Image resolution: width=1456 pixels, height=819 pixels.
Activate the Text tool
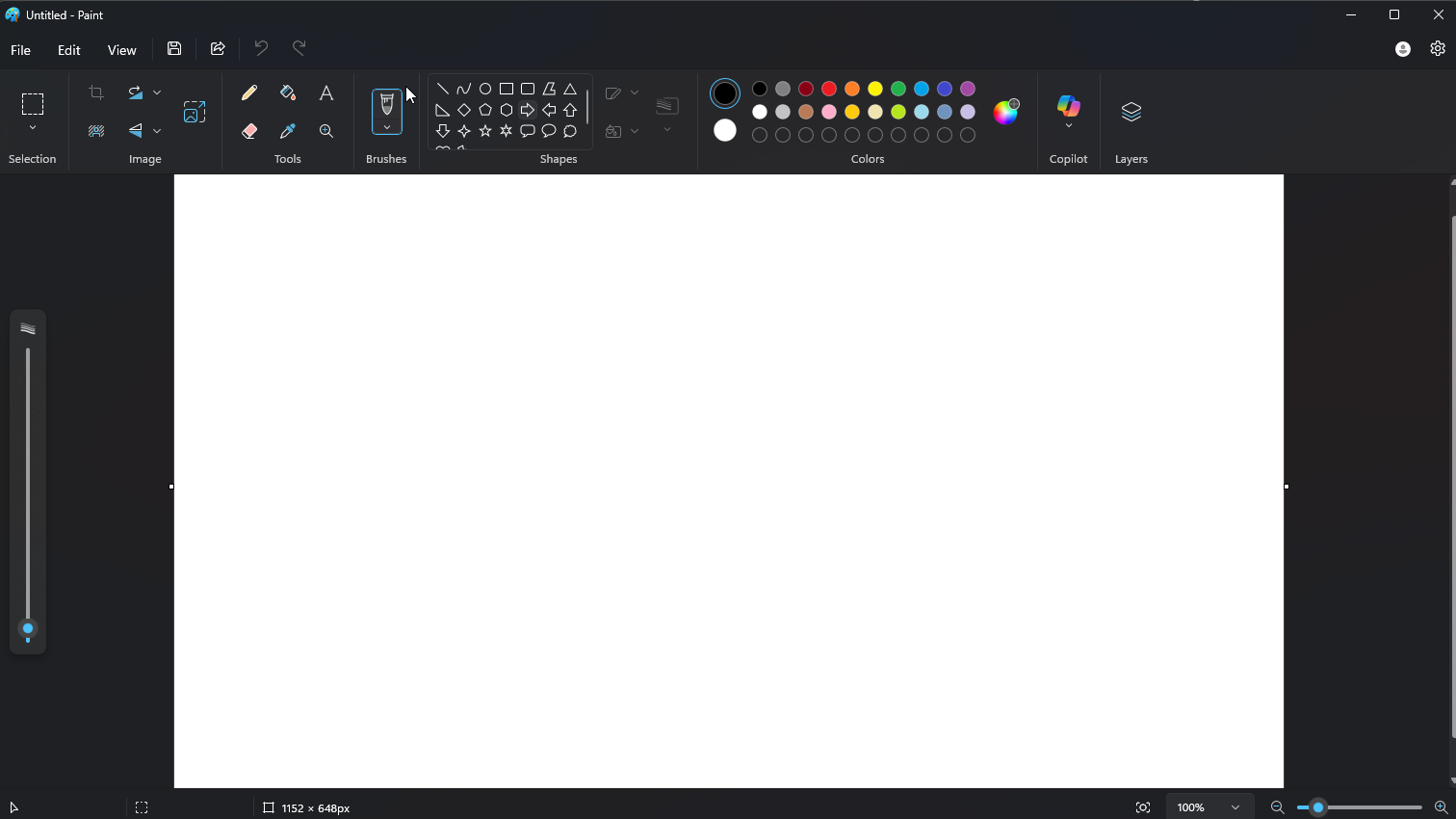point(326,92)
